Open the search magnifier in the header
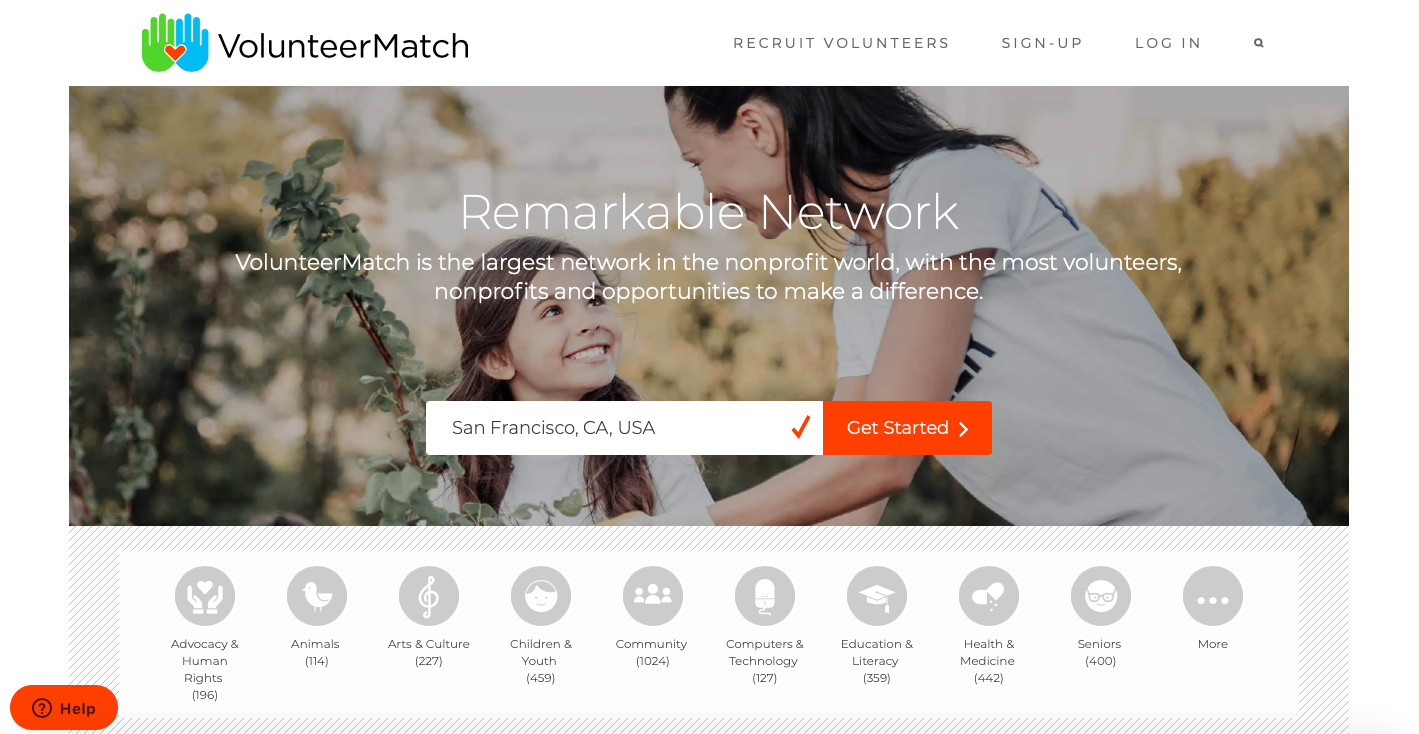The image size is (1419, 734). coord(1259,43)
